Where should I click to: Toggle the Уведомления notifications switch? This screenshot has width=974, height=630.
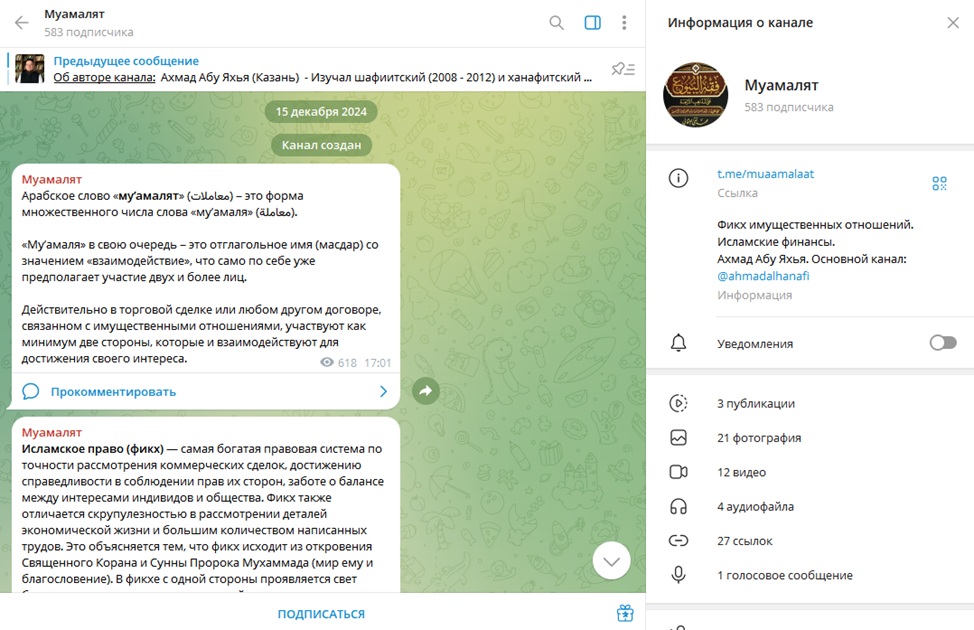(943, 343)
